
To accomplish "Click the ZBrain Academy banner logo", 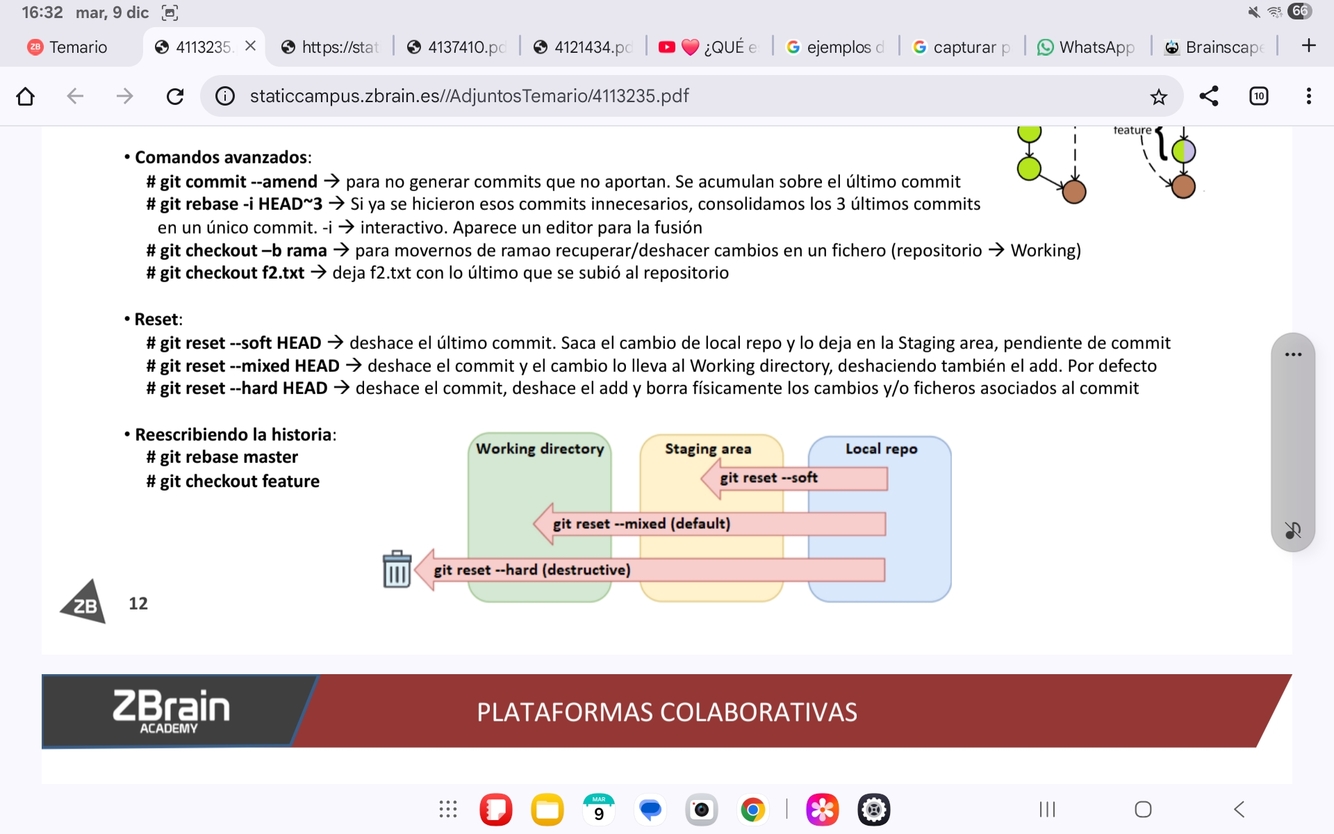I will (x=171, y=711).
